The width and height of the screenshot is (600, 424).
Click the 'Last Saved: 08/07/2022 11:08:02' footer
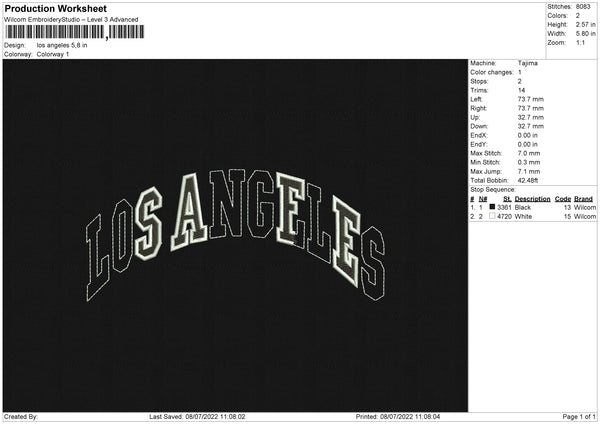tap(197, 417)
